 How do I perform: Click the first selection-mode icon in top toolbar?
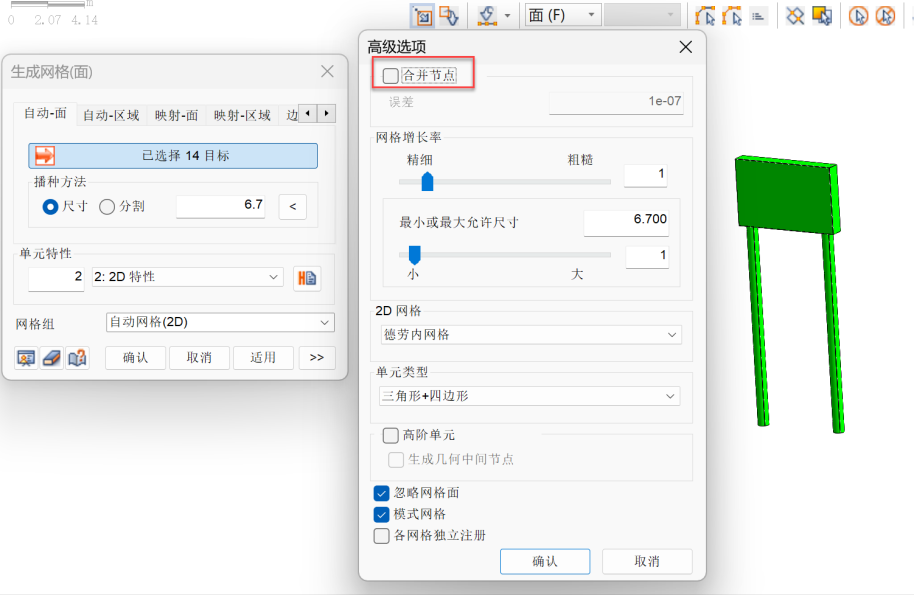pyautogui.click(x=422, y=16)
